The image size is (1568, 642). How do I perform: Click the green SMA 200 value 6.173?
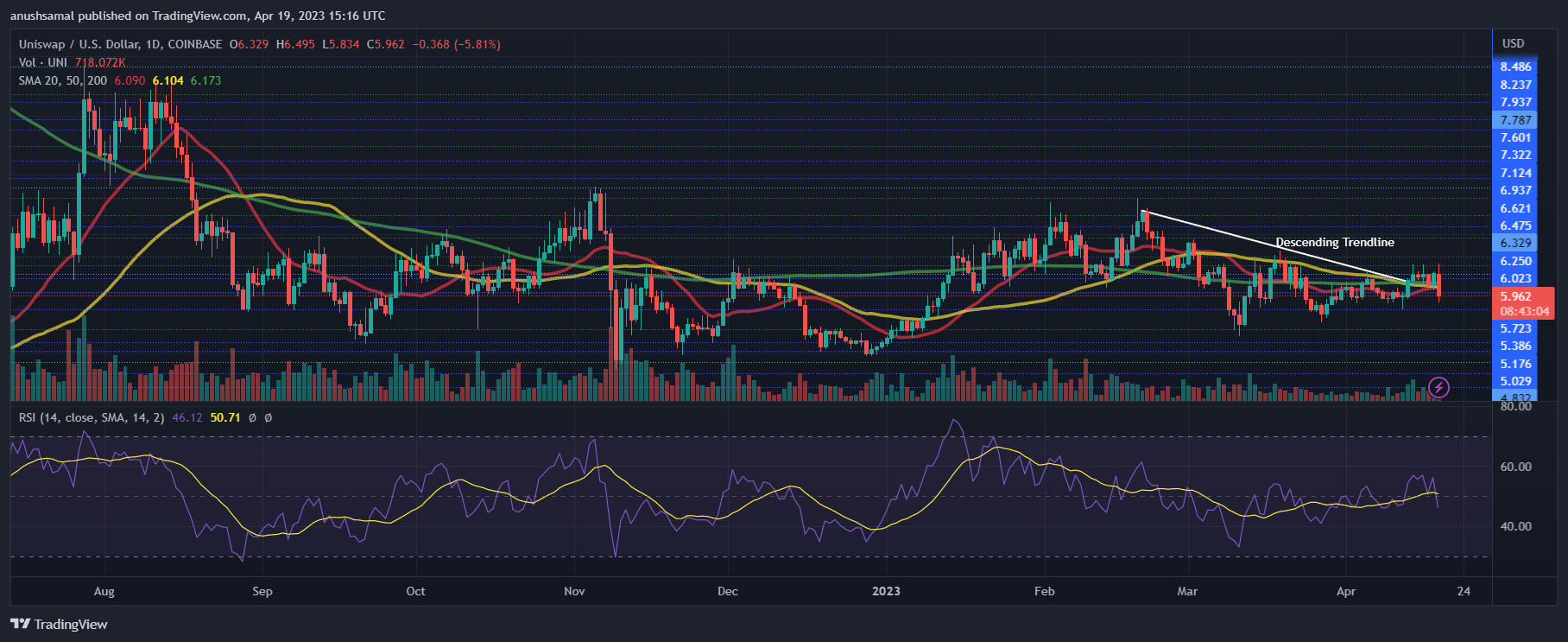click(205, 80)
